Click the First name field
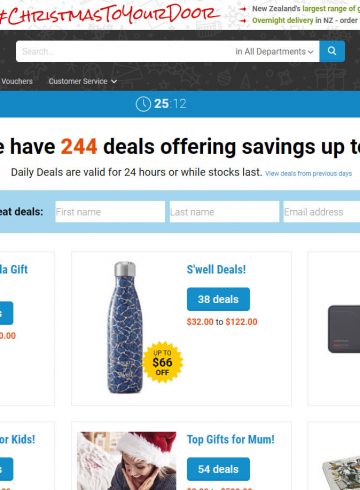The width and height of the screenshot is (360, 490). tap(110, 212)
